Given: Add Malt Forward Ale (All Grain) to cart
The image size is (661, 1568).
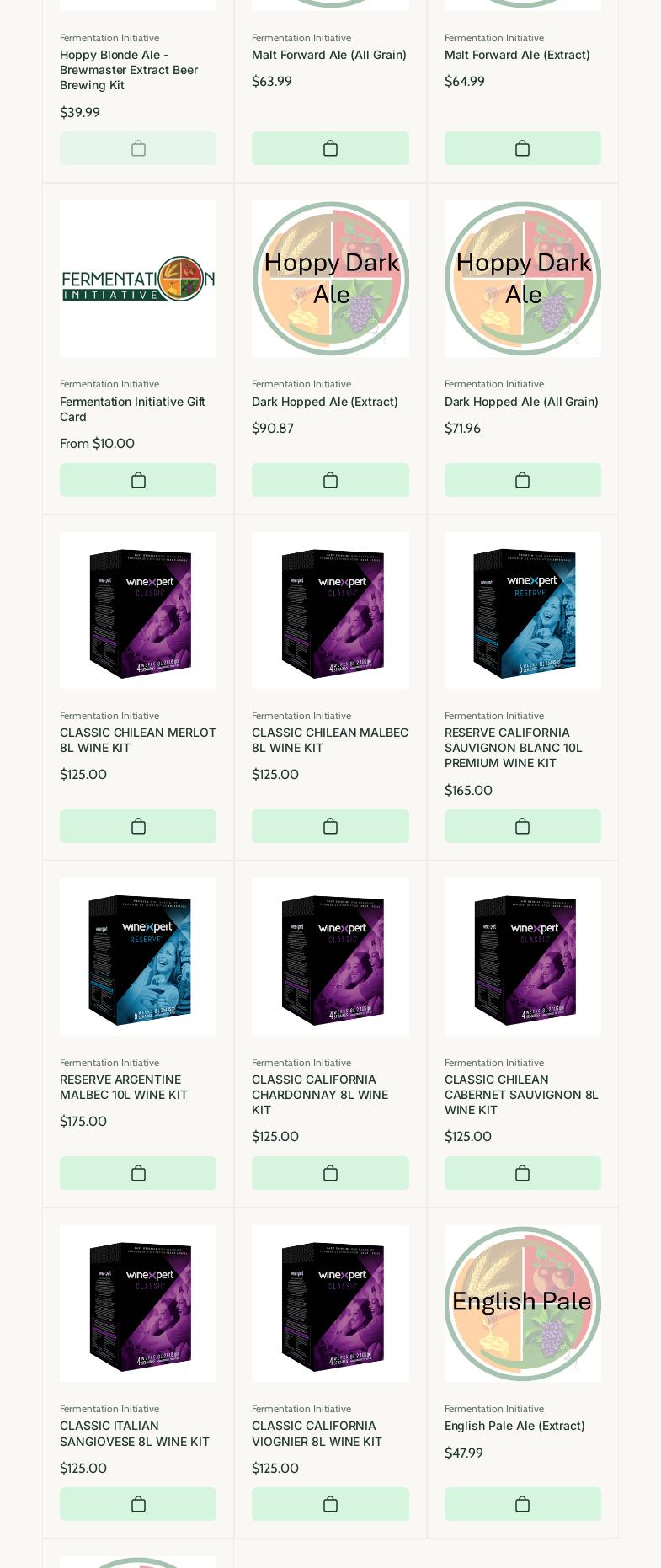Looking at the screenshot, I should 330,148.
